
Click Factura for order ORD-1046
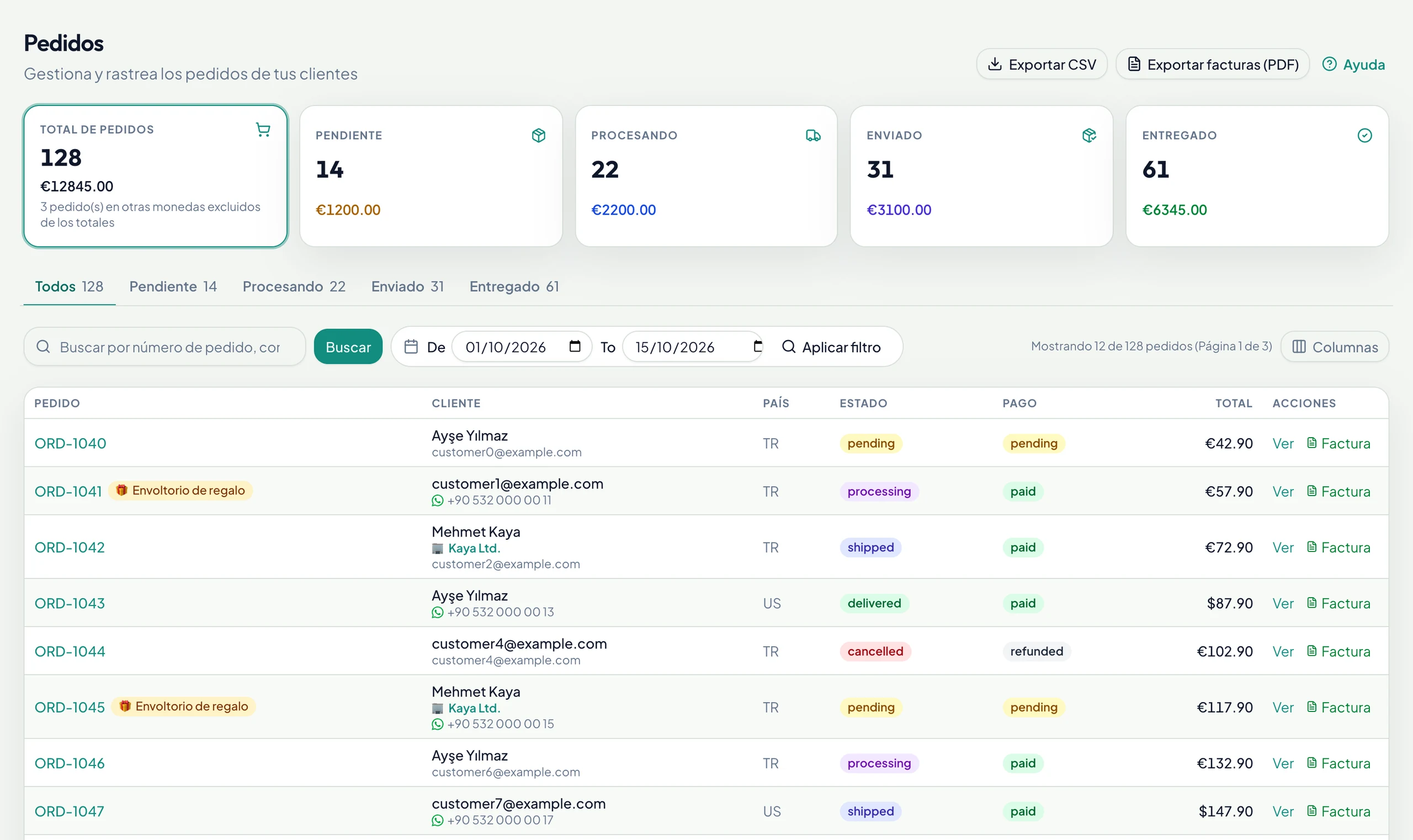(x=1338, y=764)
